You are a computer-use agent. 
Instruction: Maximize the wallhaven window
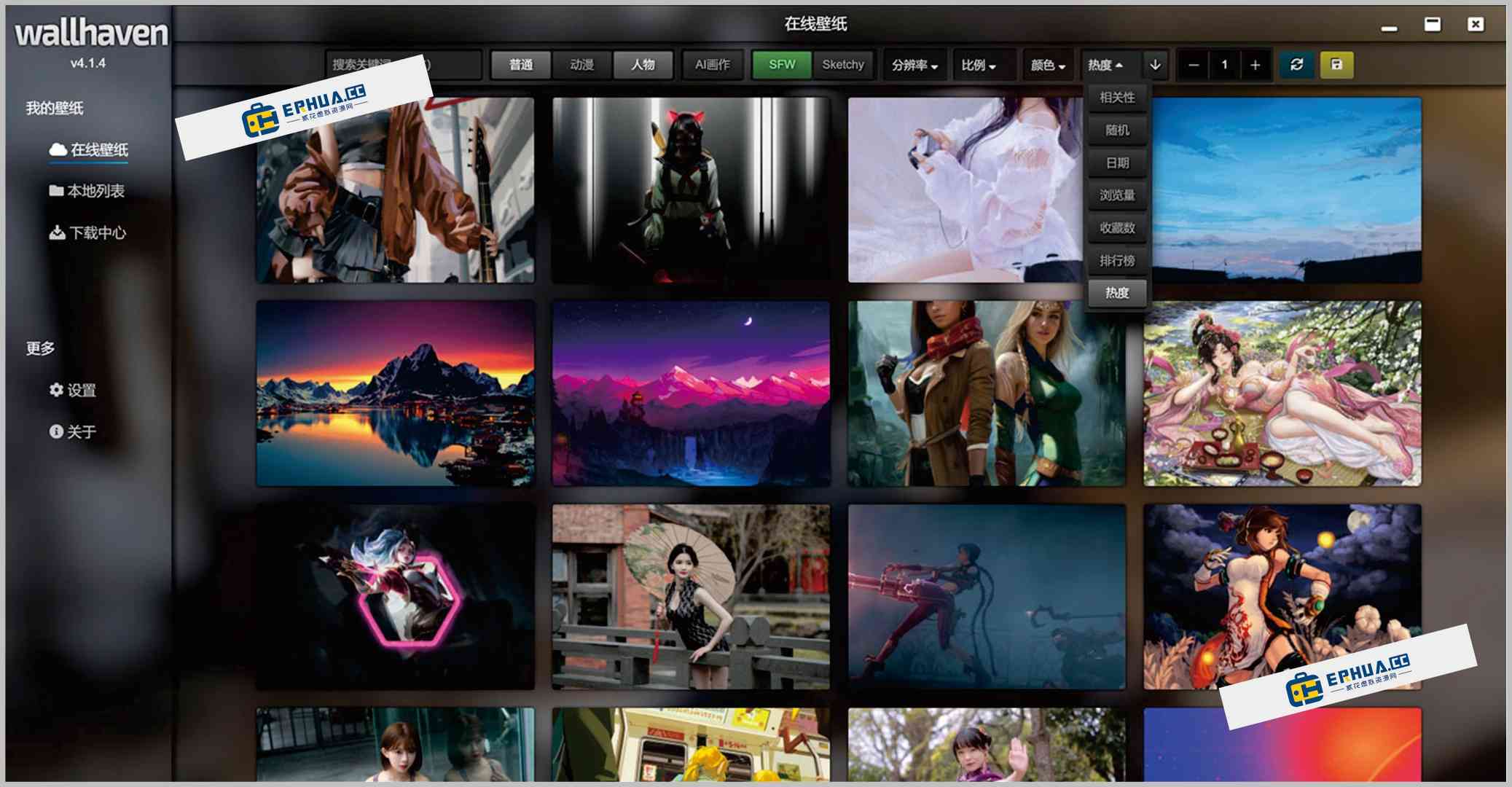1433,24
